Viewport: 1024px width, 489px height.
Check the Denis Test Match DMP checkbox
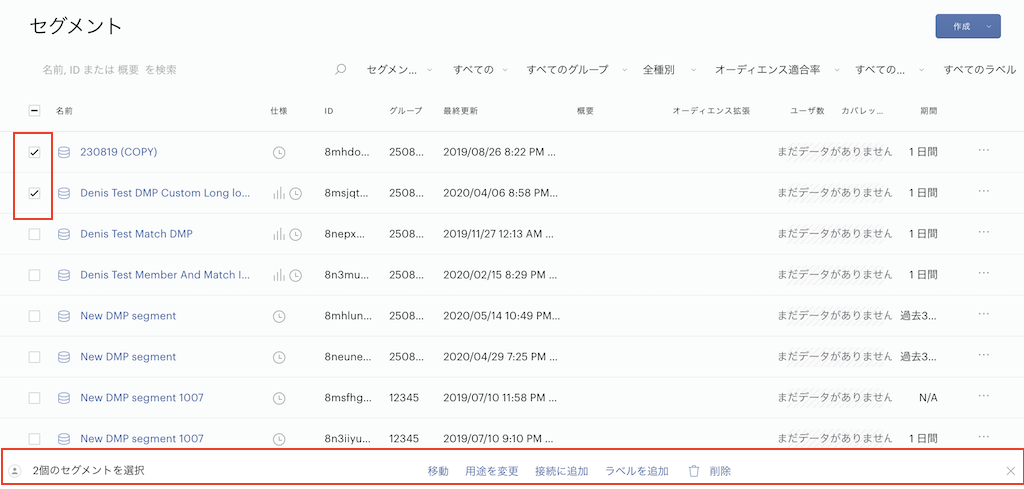click(x=35, y=234)
